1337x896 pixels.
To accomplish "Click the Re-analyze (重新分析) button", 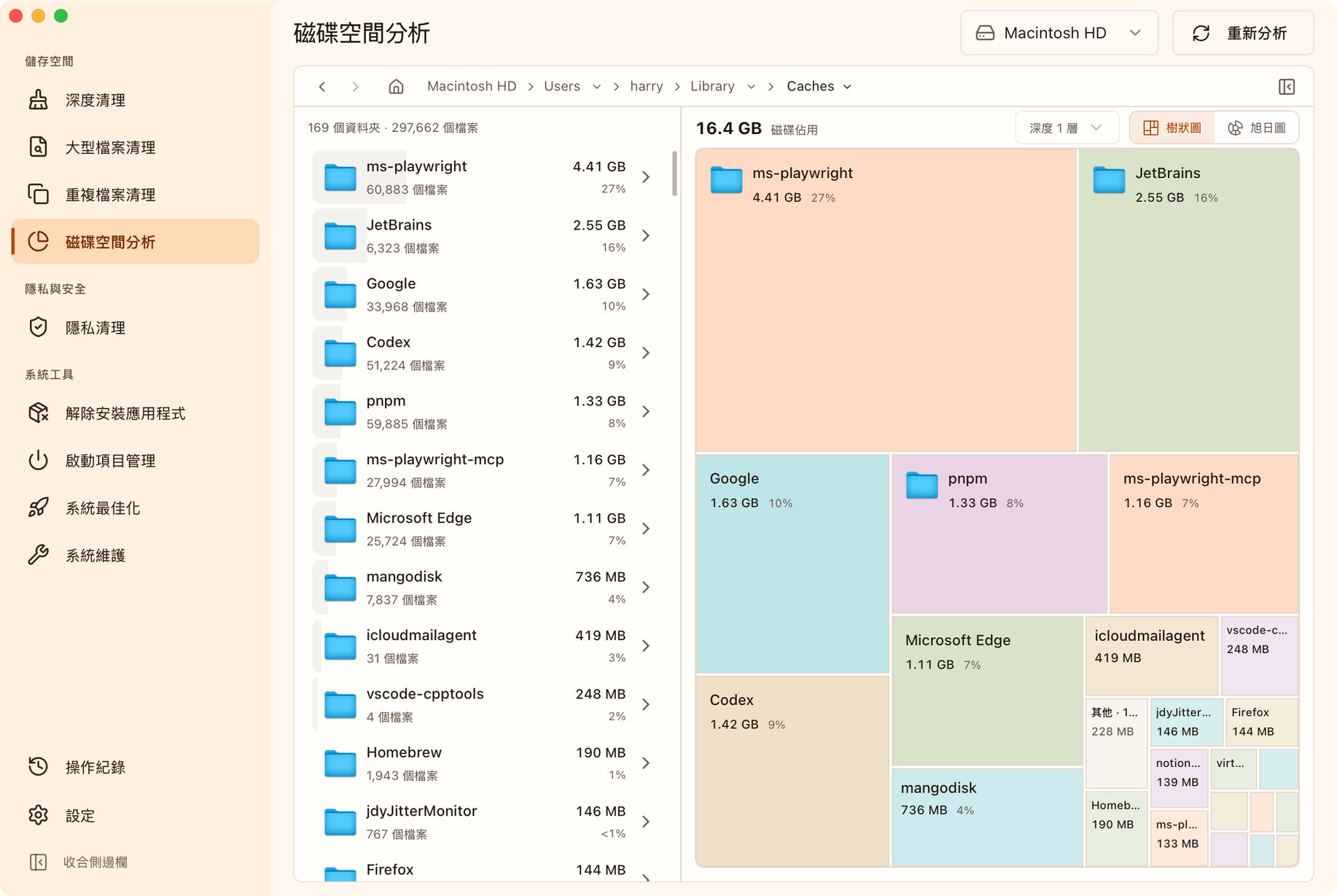I will point(1243,33).
